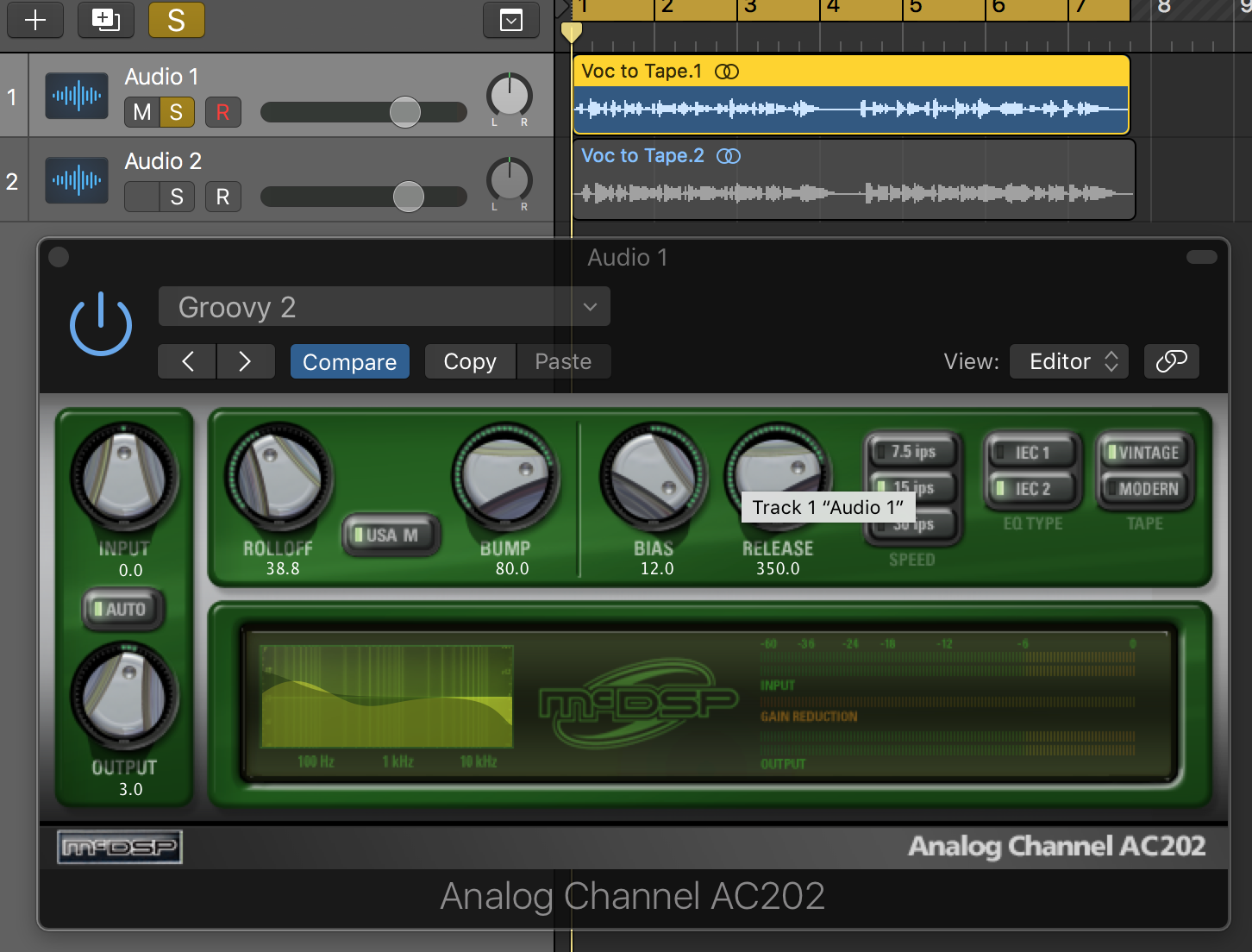The height and width of the screenshot is (952, 1252).
Task: Toggle the plugin power bypass button
Action: (101, 324)
